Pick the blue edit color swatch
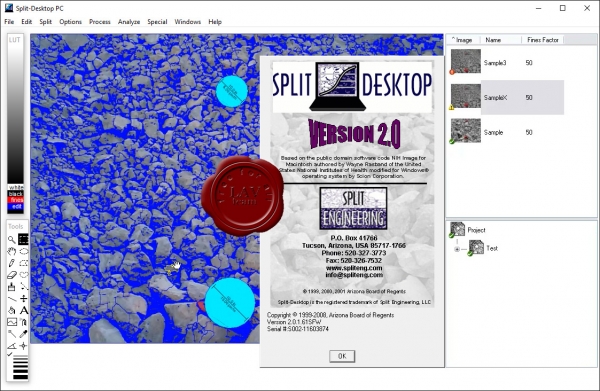This screenshot has height=391, width=600. tap(16, 207)
